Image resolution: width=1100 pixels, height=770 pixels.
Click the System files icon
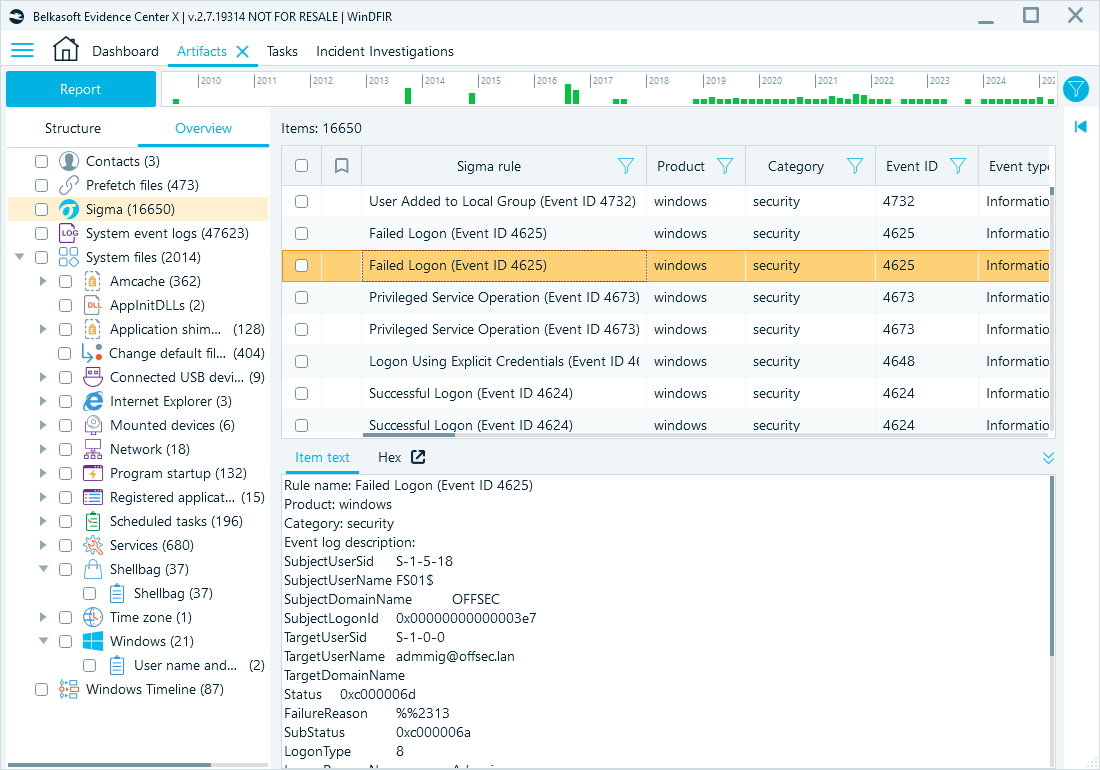coord(69,257)
